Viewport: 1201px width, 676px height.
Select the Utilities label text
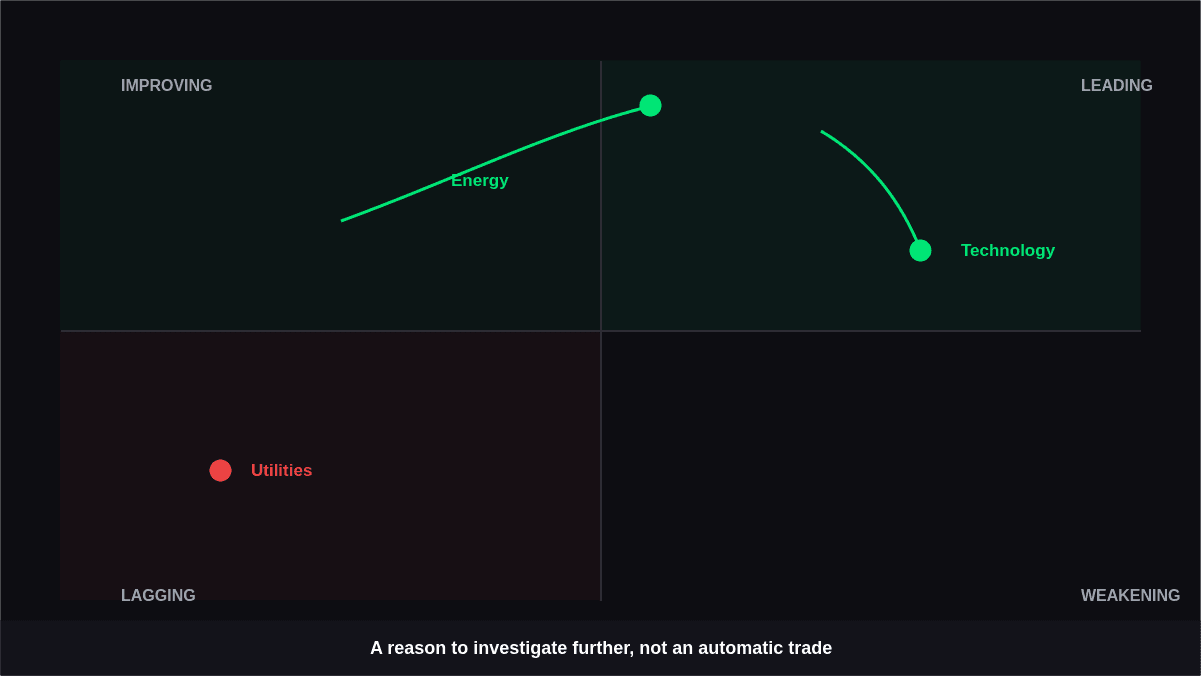(x=281, y=470)
